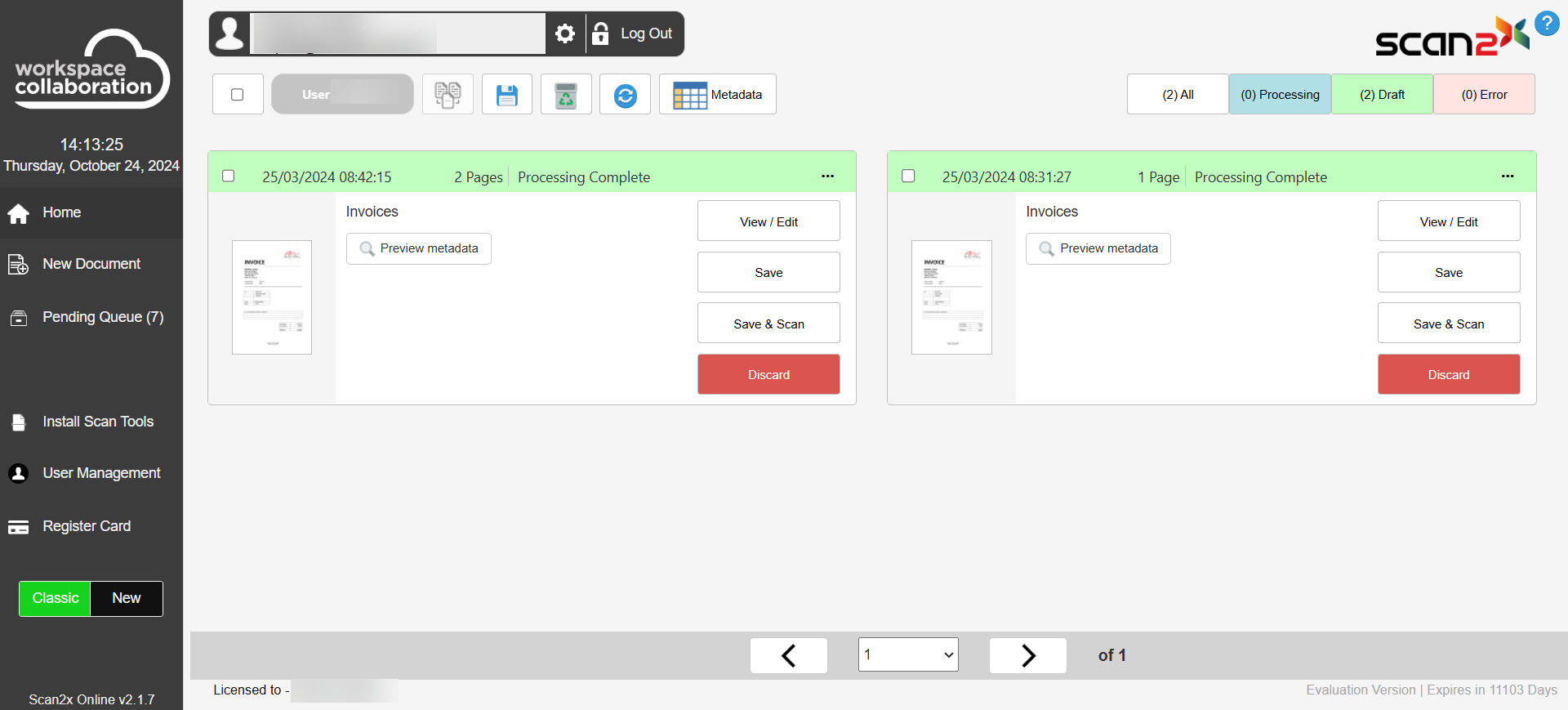Click the blue floppy disk save icon
Image resolution: width=1568 pixels, height=710 pixels.
[x=507, y=95]
